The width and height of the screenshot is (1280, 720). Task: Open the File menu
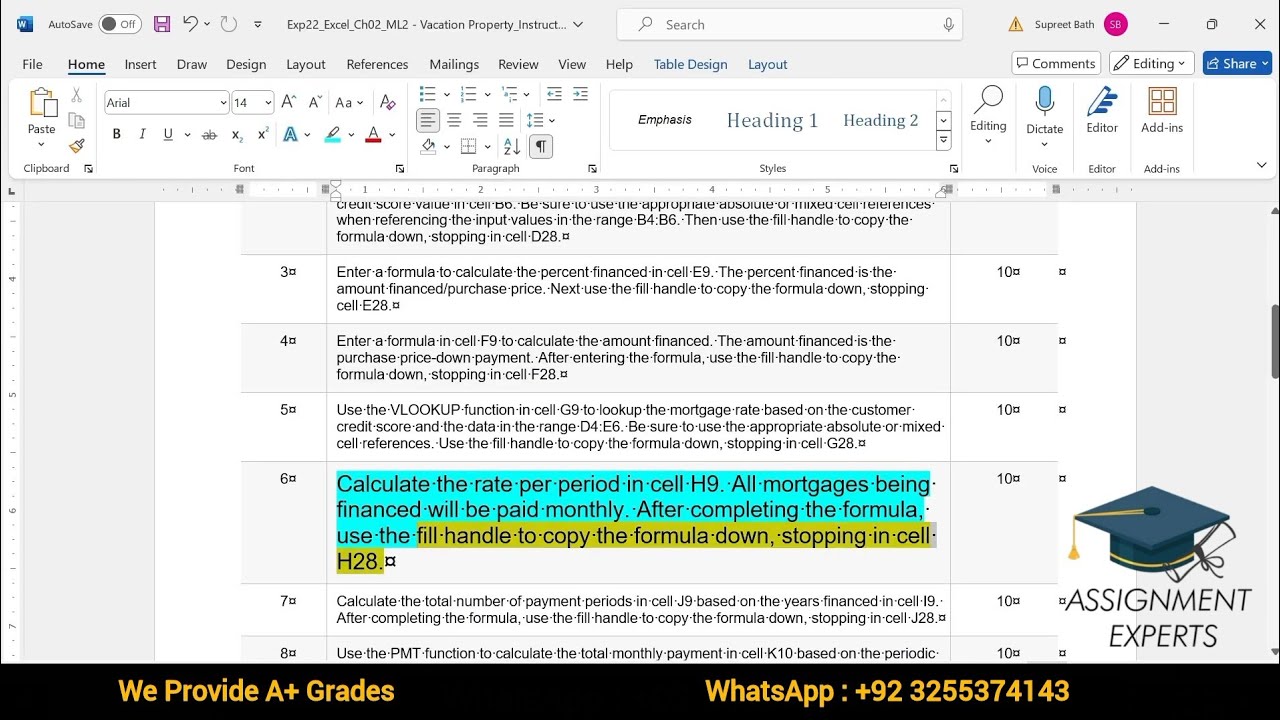pos(32,64)
